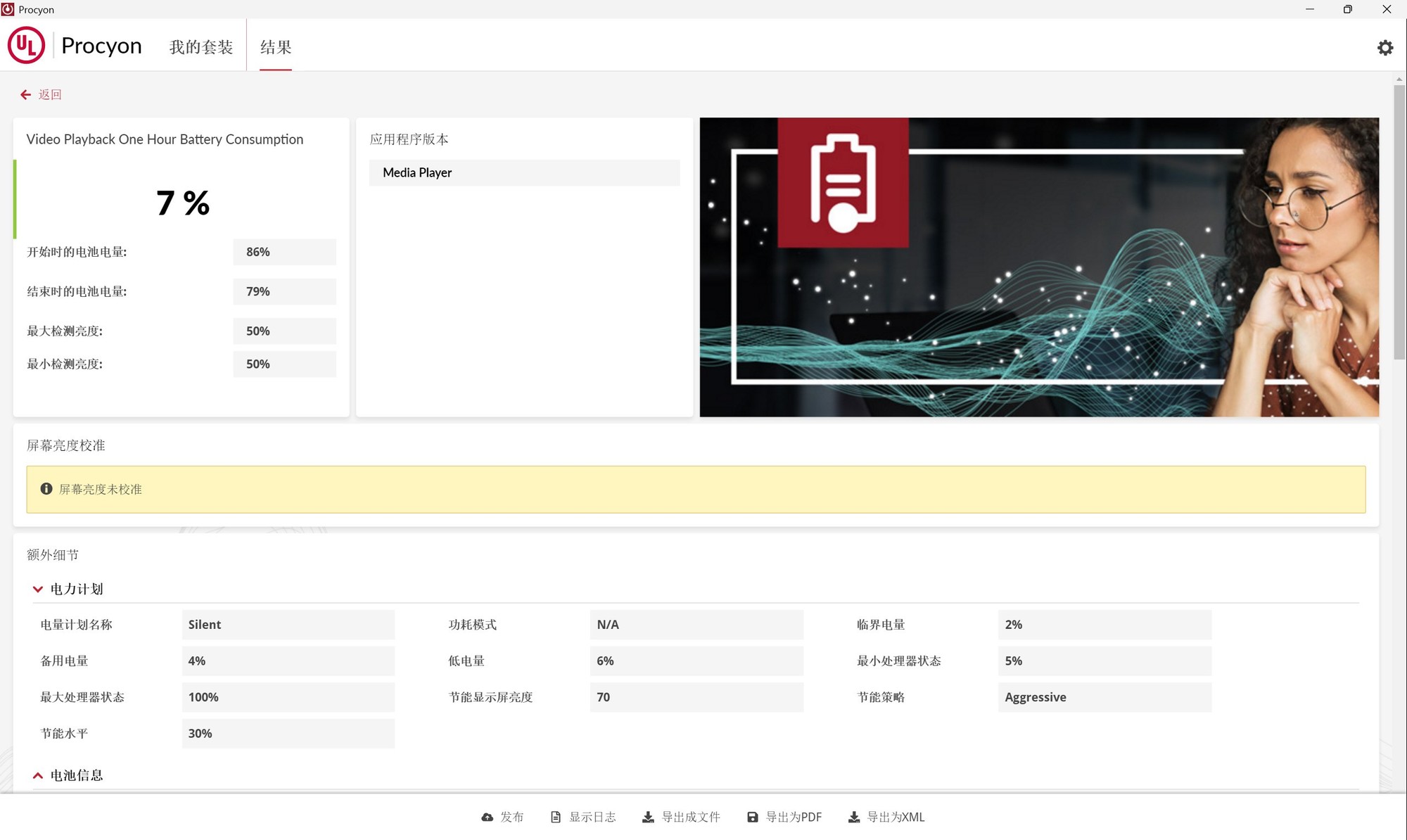The image size is (1407, 840).
Task: Open the log via the 显示日志 document icon
Action: [554, 817]
